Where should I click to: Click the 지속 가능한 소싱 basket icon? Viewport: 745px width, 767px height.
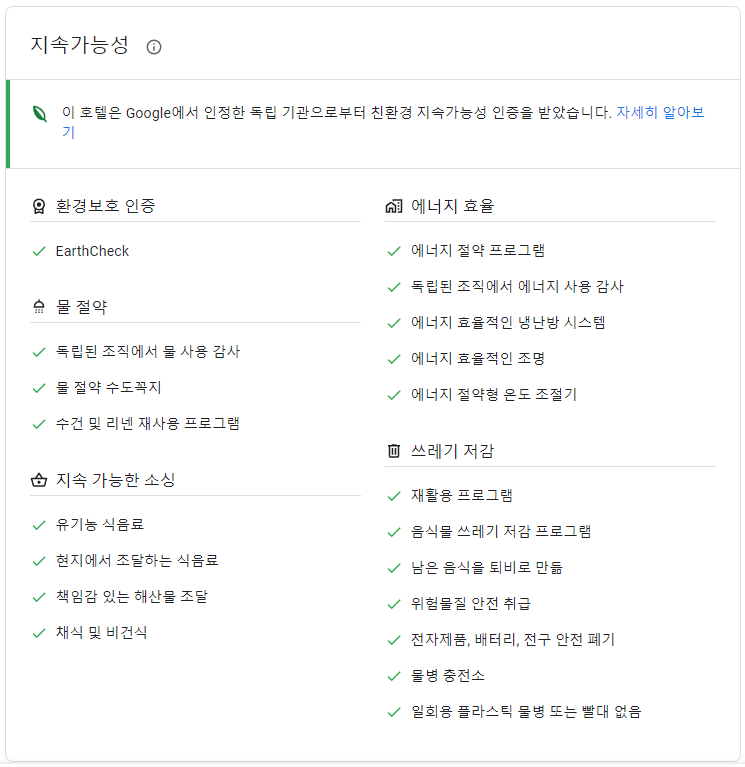[x=39, y=480]
